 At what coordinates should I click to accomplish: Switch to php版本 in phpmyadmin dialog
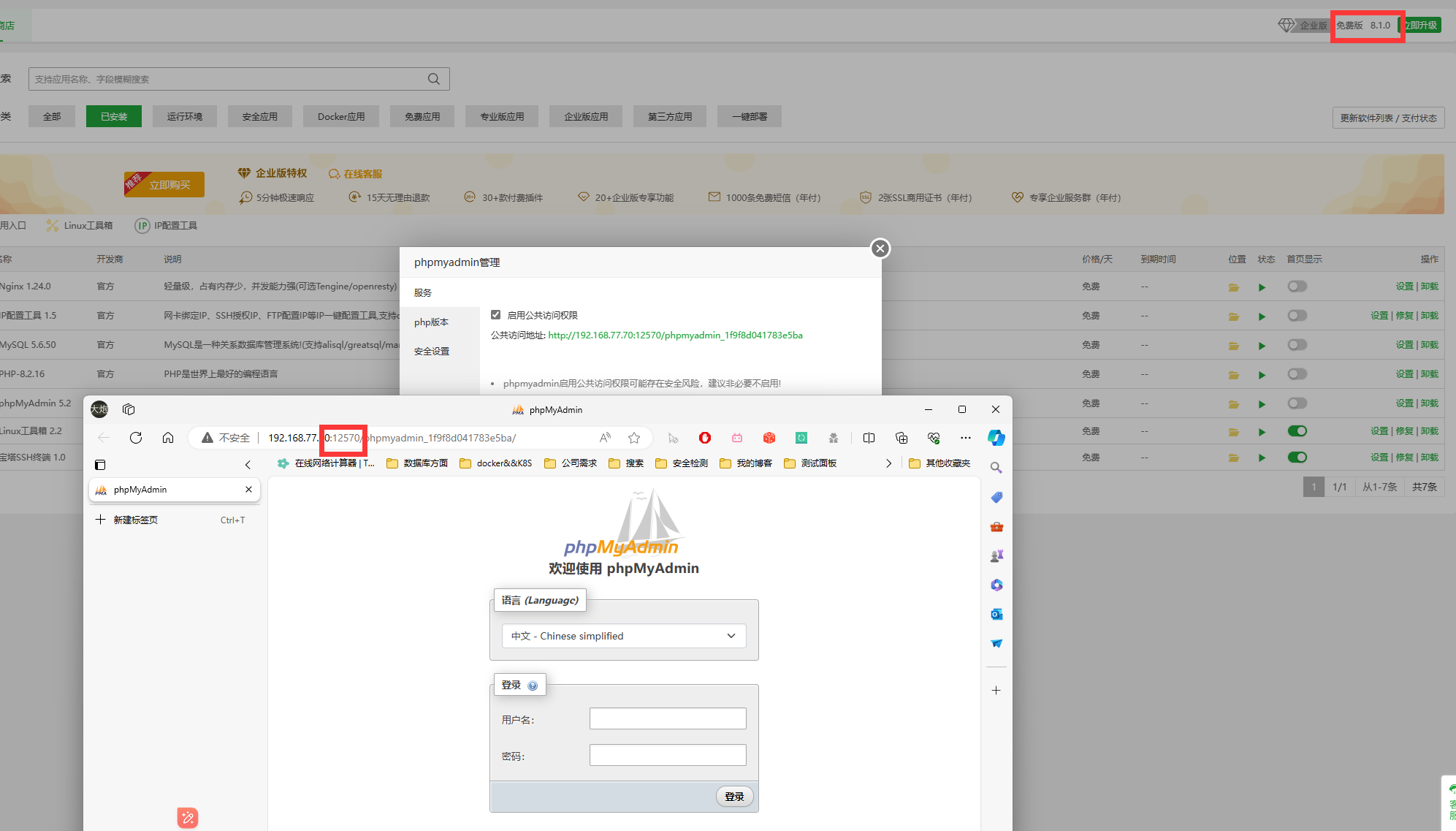pos(431,322)
